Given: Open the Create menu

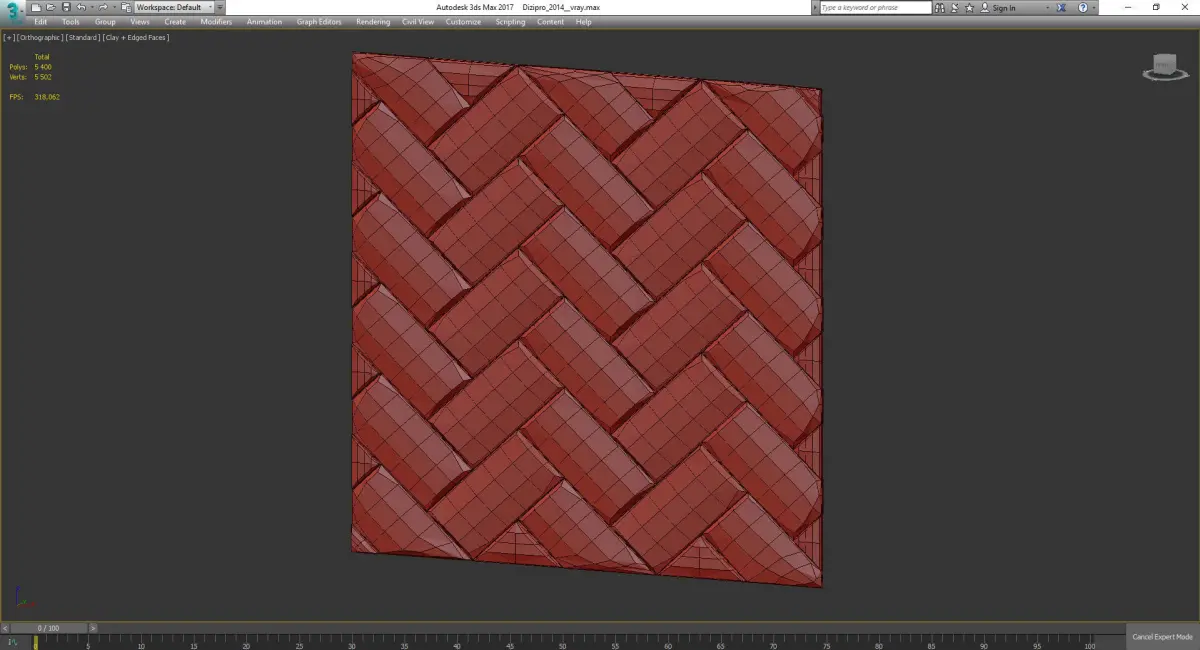Looking at the screenshot, I should coord(175,22).
